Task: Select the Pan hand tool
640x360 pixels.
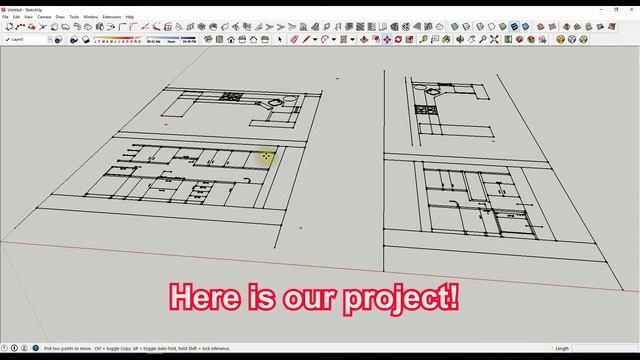Action: pyautogui.click(x=471, y=40)
